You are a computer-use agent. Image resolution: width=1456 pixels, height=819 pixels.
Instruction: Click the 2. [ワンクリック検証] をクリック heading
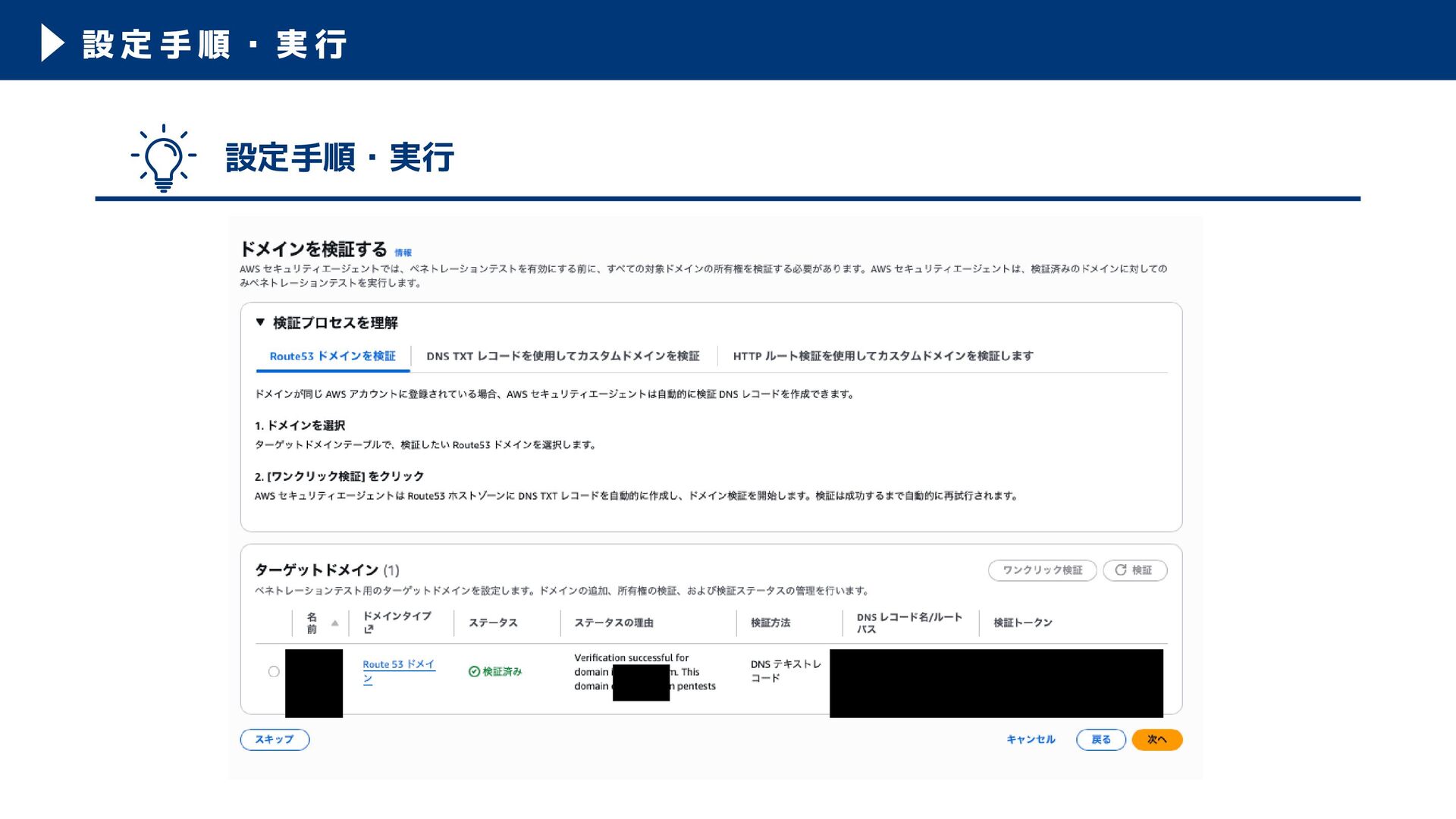(339, 476)
